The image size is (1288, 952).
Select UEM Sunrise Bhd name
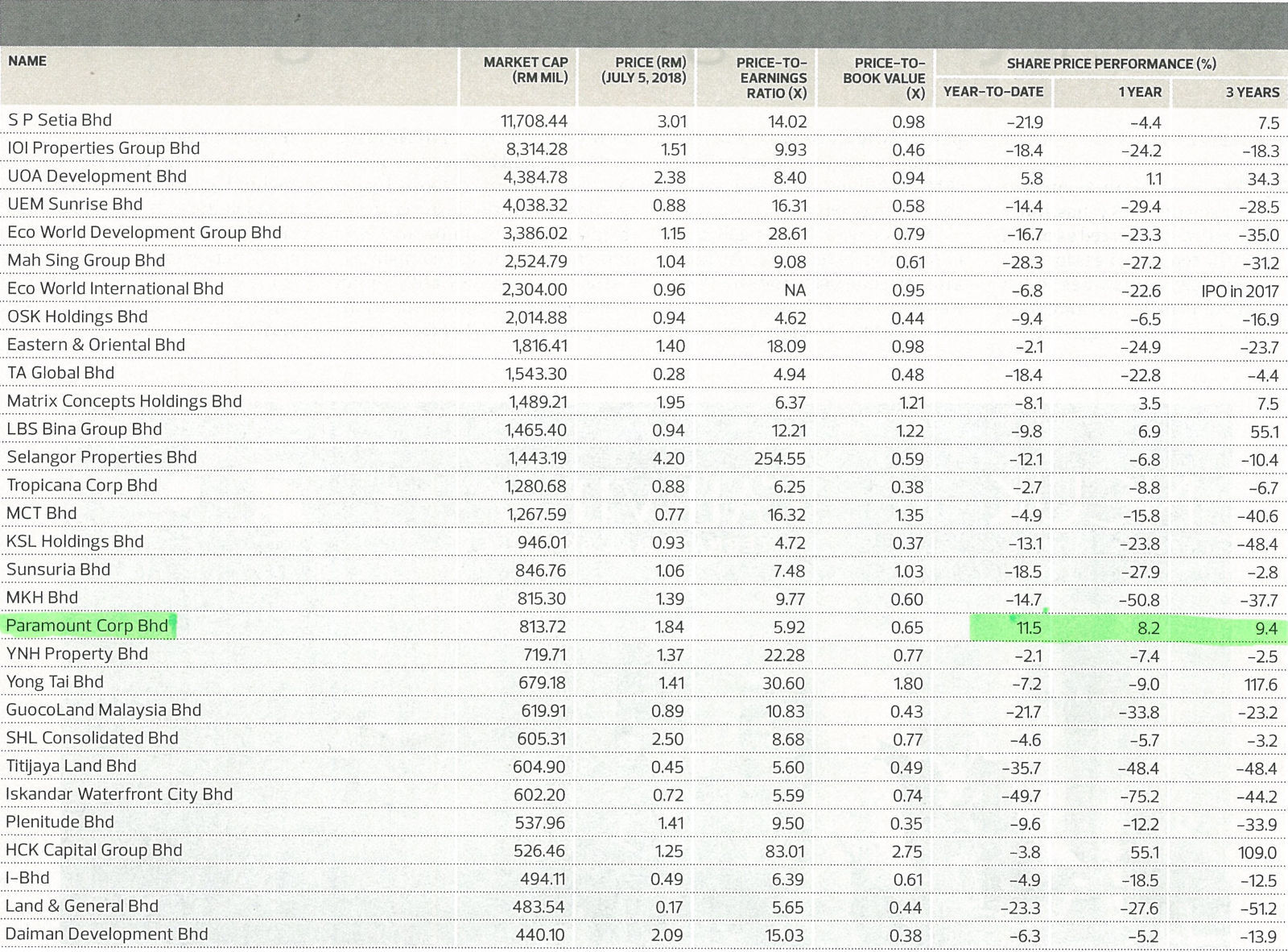point(75,205)
